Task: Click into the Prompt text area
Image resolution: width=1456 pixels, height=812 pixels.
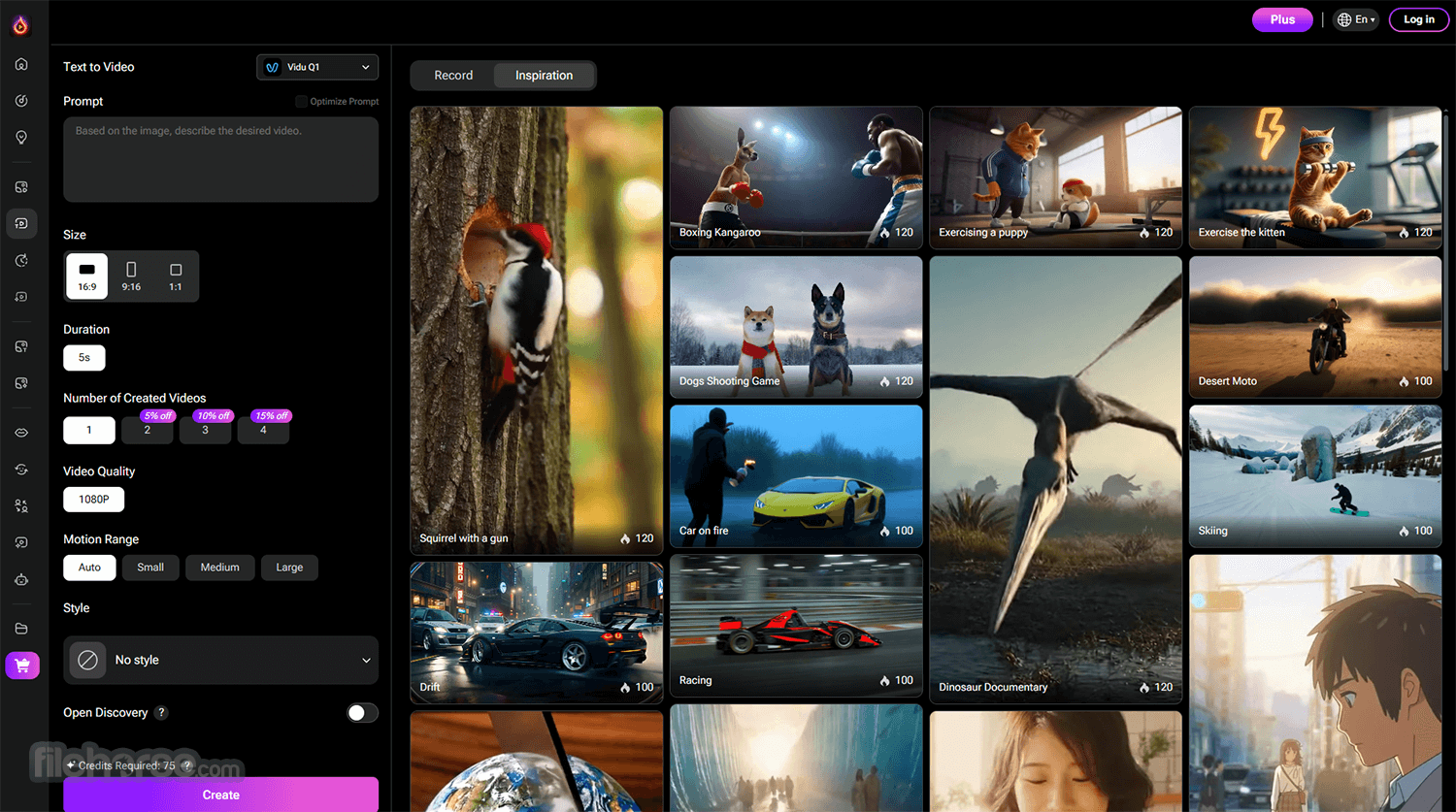Action: pyautogui.click(x=220, y=159)
